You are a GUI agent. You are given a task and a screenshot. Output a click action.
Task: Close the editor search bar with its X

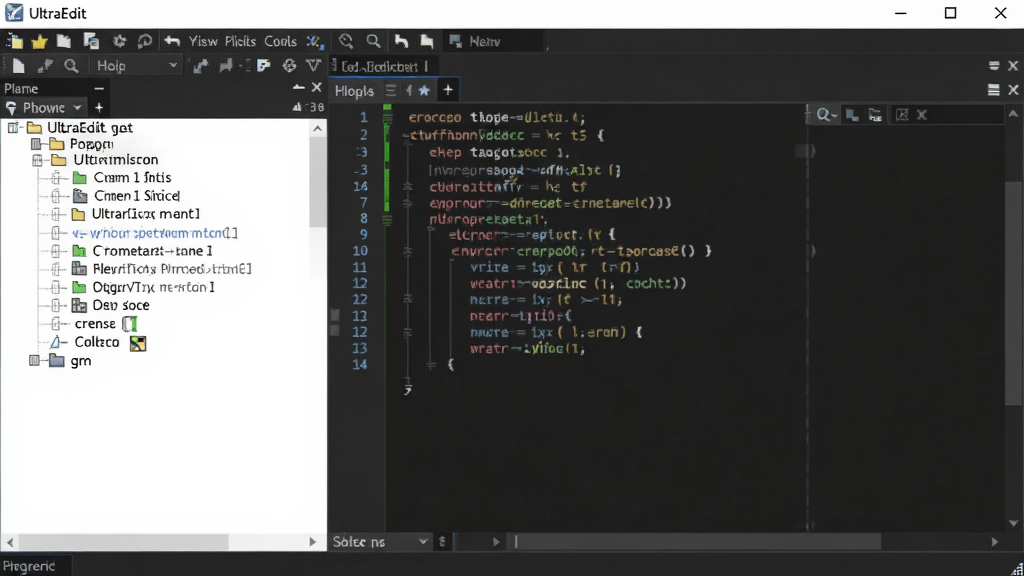point(922,115)
